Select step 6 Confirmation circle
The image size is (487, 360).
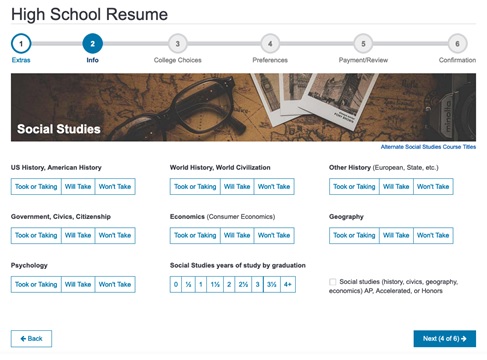pos(457,44)
